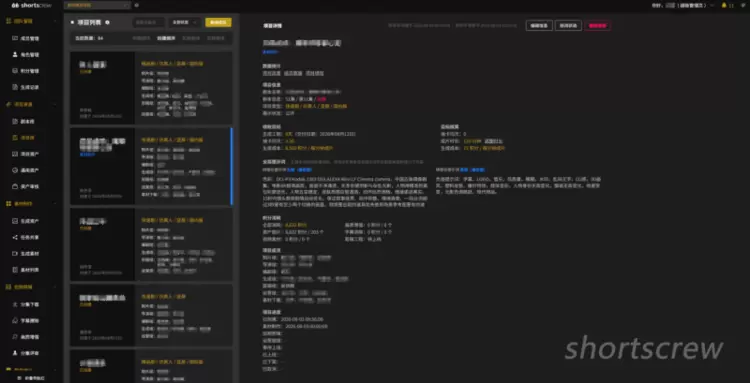Click the pink-outlined button in details header
The image size is (750, 383).
(597, 26)
